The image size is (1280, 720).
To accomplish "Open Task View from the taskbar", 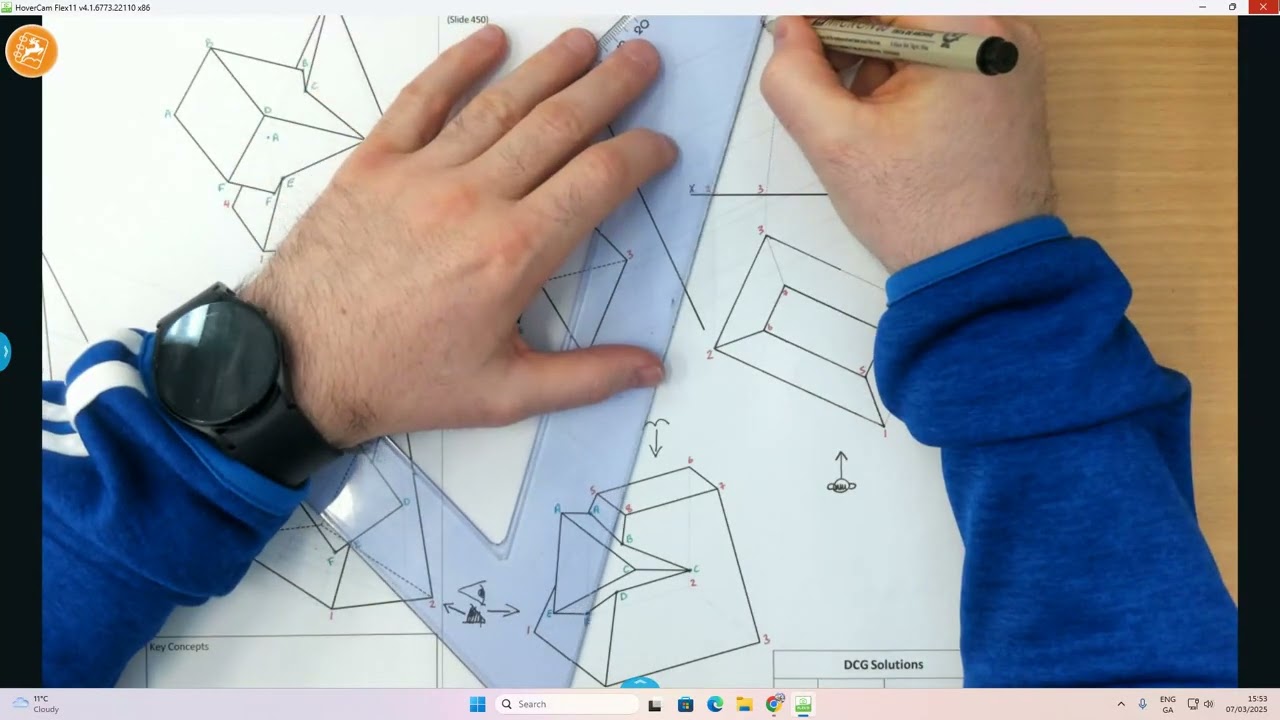I will point(655,704).
